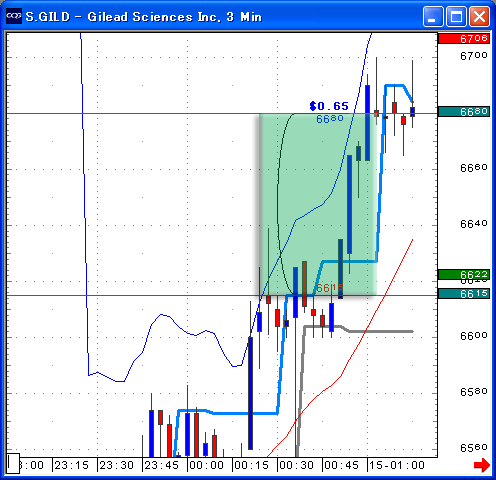Click the 00:30 time axis label
The width and height of the screenshot is (496, 480).
point(296,465)
